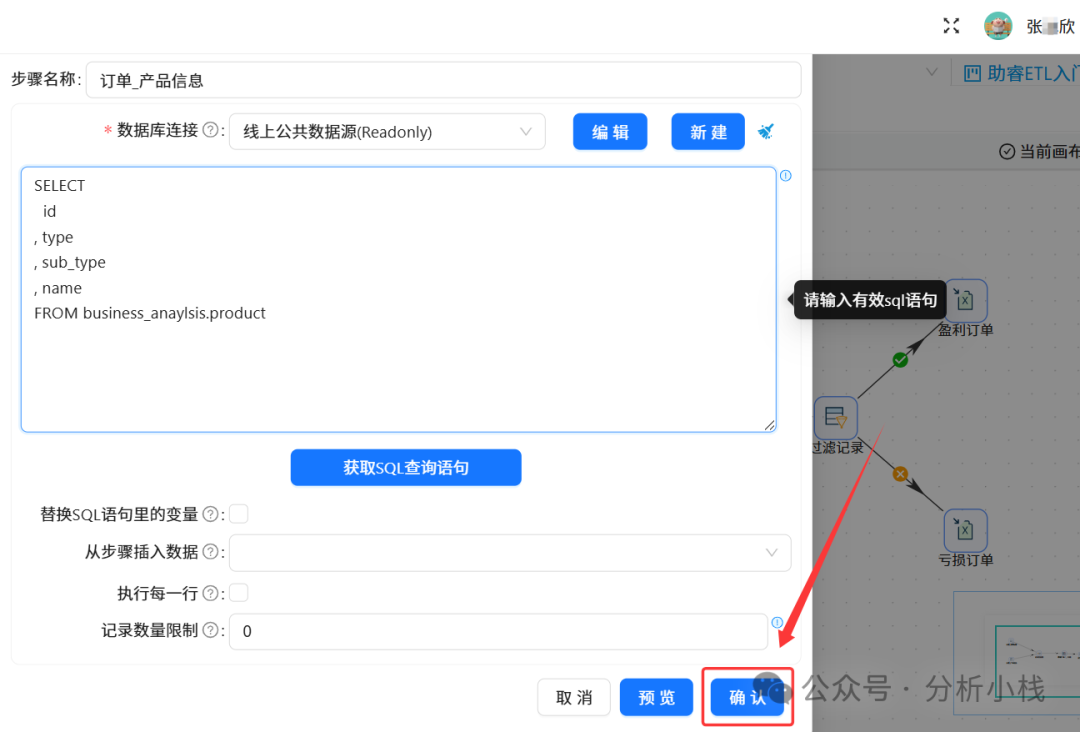Confirm with the 确认 button
This screenshot has width=1080, height=732.
[x=747, y=698]
